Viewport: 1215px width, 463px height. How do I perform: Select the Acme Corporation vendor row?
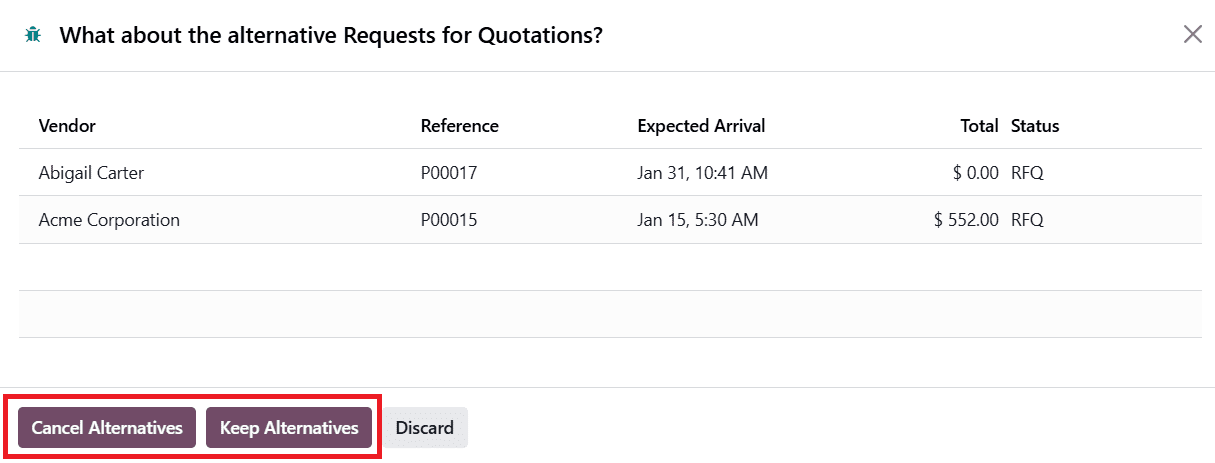[x=109, y=220]
